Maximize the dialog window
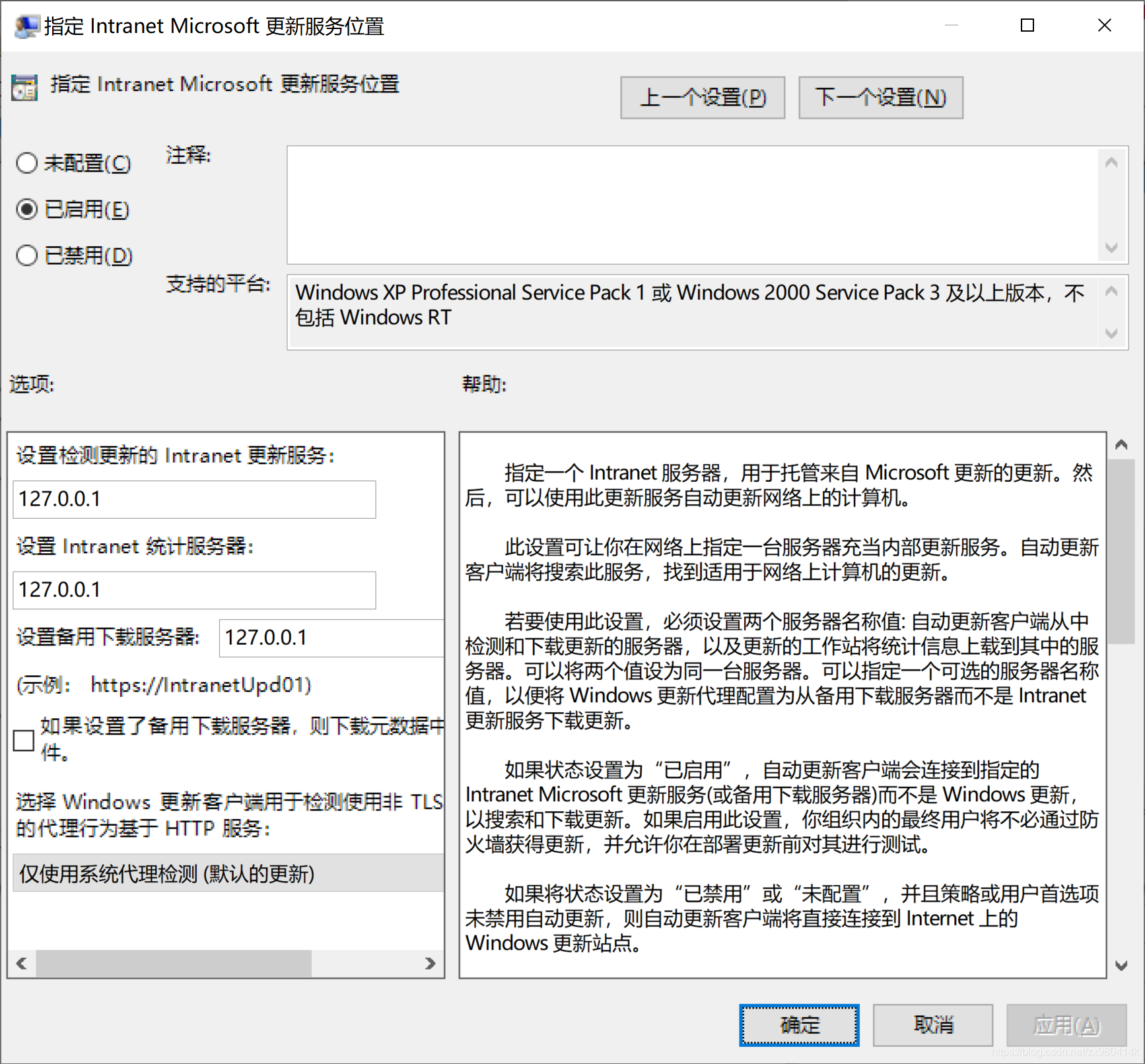The width and height of the screenshot is (1145, 1064). pyautogui.click(x=1027, y=26)
